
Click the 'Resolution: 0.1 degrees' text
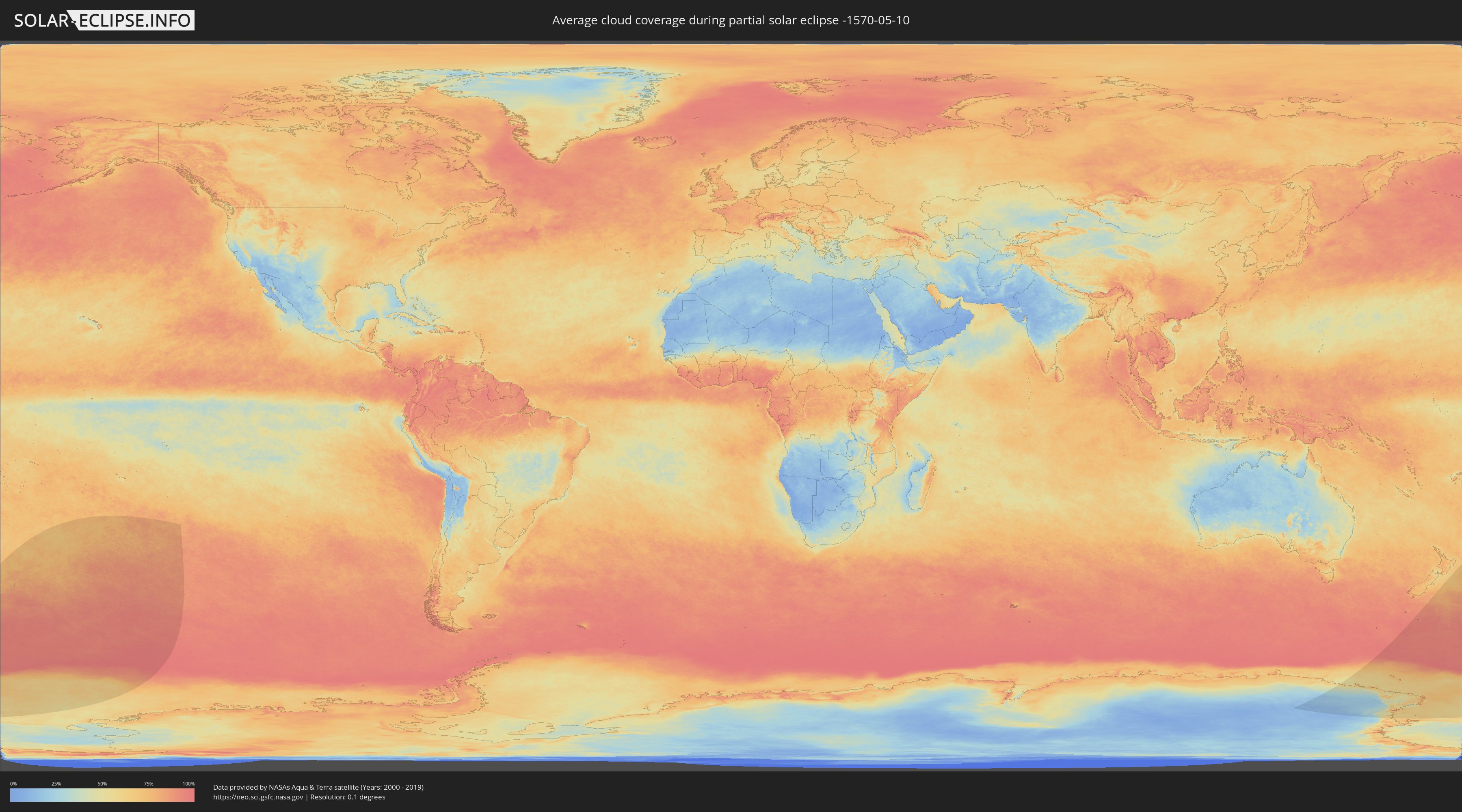coord(347,797)
